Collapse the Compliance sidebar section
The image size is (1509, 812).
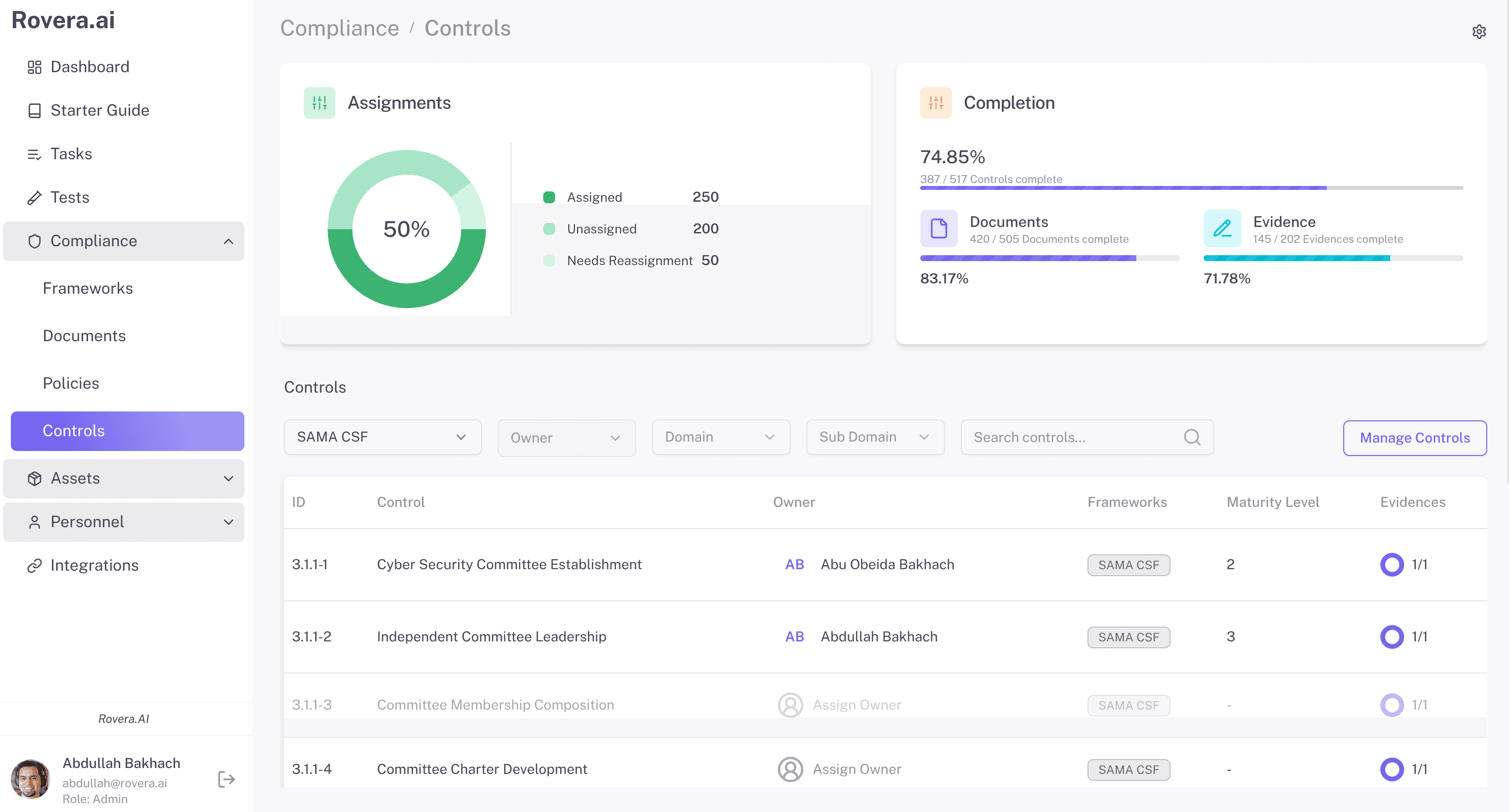(x=228, y=241)
